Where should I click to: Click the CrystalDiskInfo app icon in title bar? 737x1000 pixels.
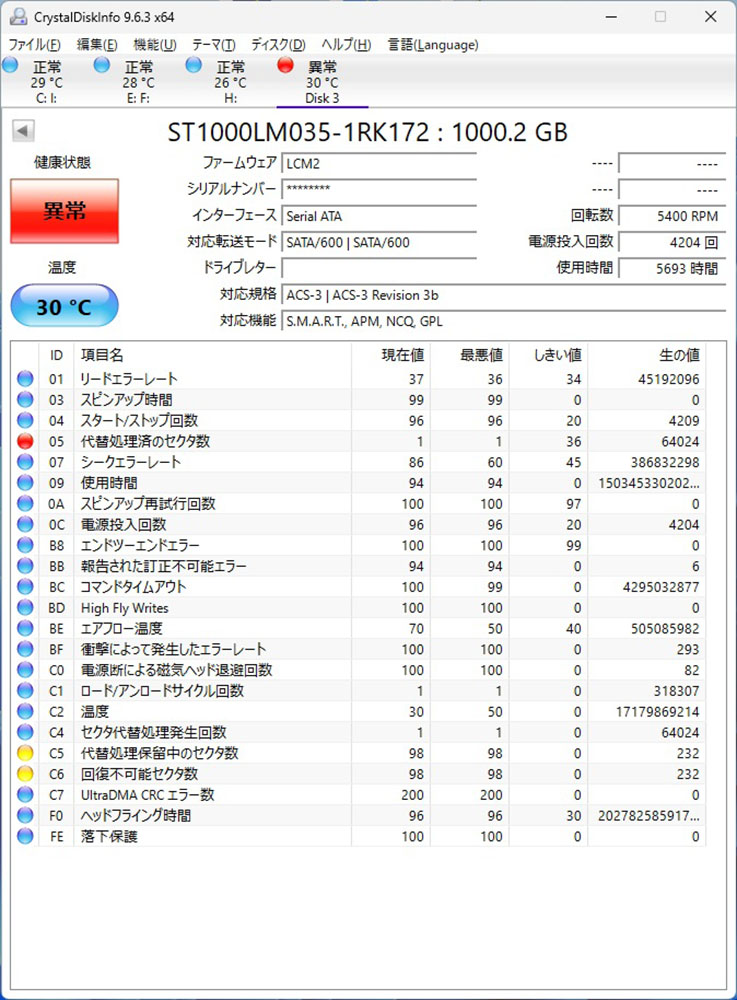click(x=18, y=17)
